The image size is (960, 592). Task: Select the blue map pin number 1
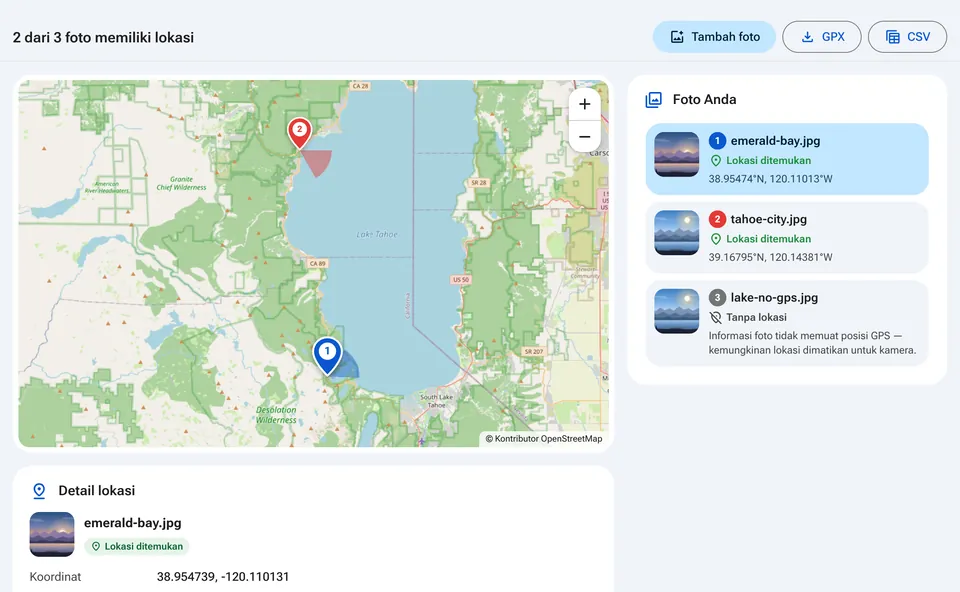pyautogui.click(x=327, y=356)
